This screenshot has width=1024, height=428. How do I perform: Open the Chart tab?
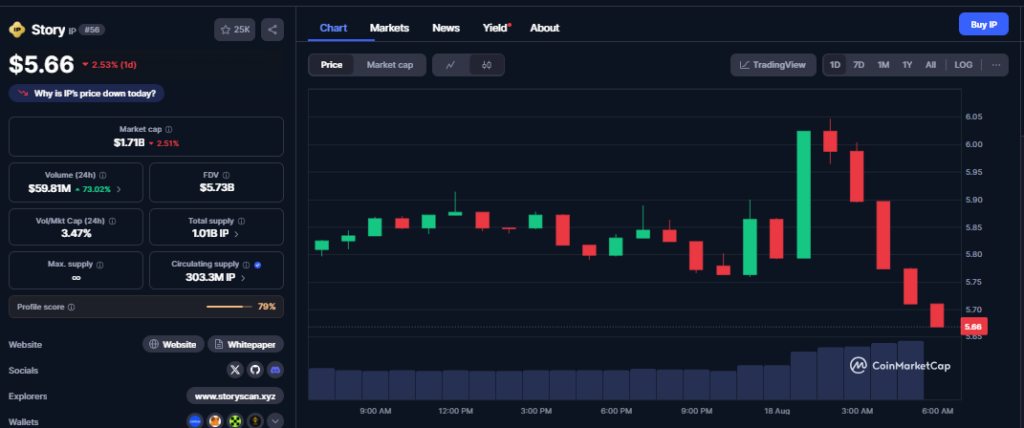coord(333,28)
